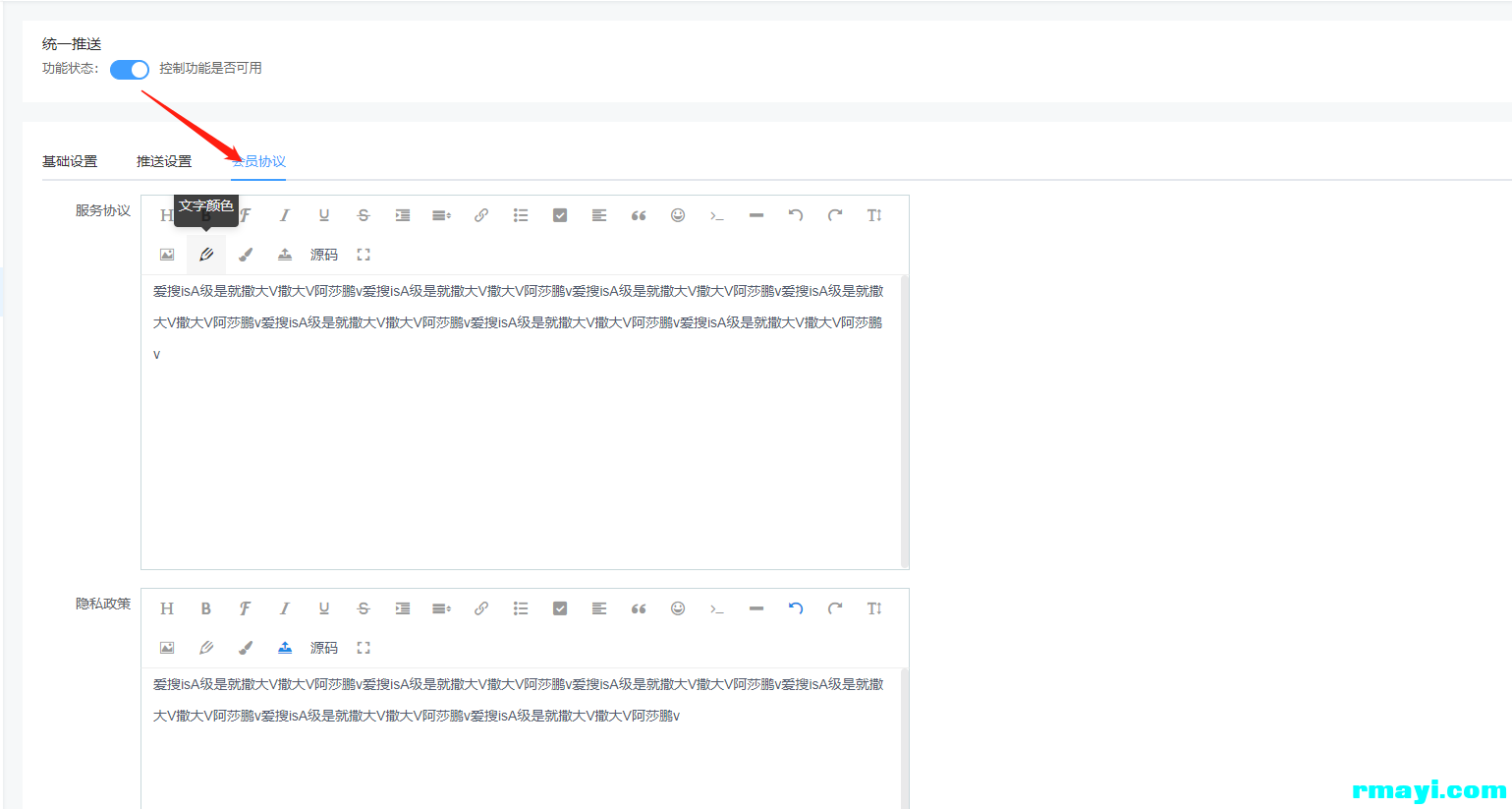Open background color brush in 隐私政策 editor

click(x=246, y=648)
